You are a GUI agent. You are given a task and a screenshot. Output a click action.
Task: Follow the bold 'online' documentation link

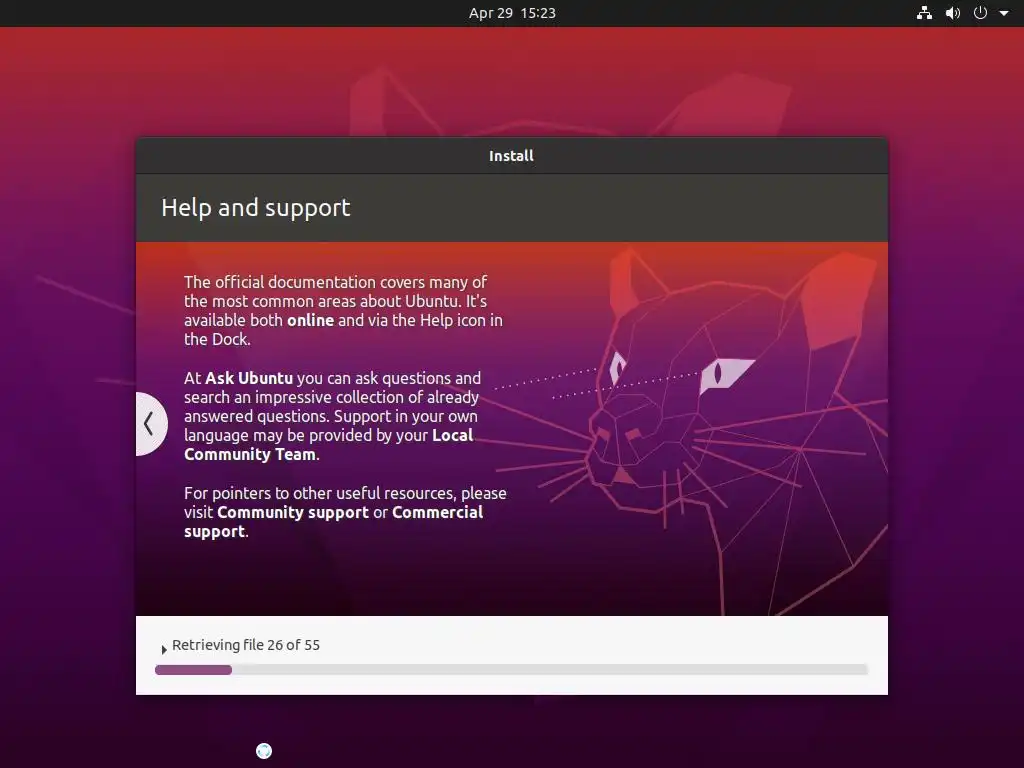(310, 320)
